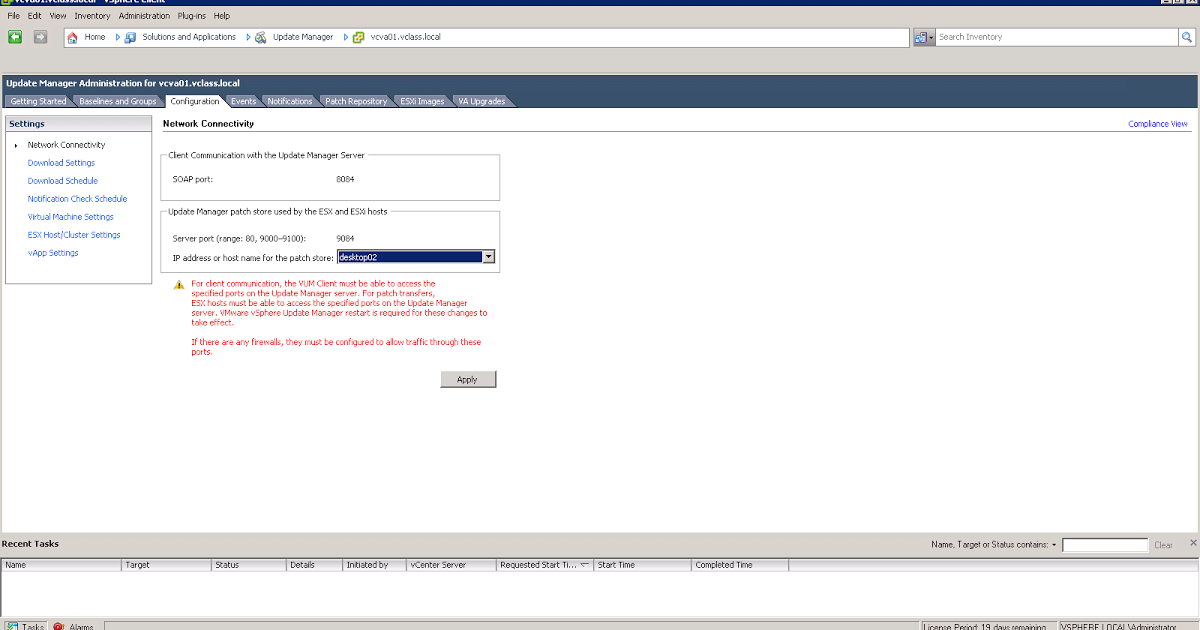Screen dimensions: 1200x630
Task: Click the Update Manager breadcrumb icon
Action: pos(261,37)
